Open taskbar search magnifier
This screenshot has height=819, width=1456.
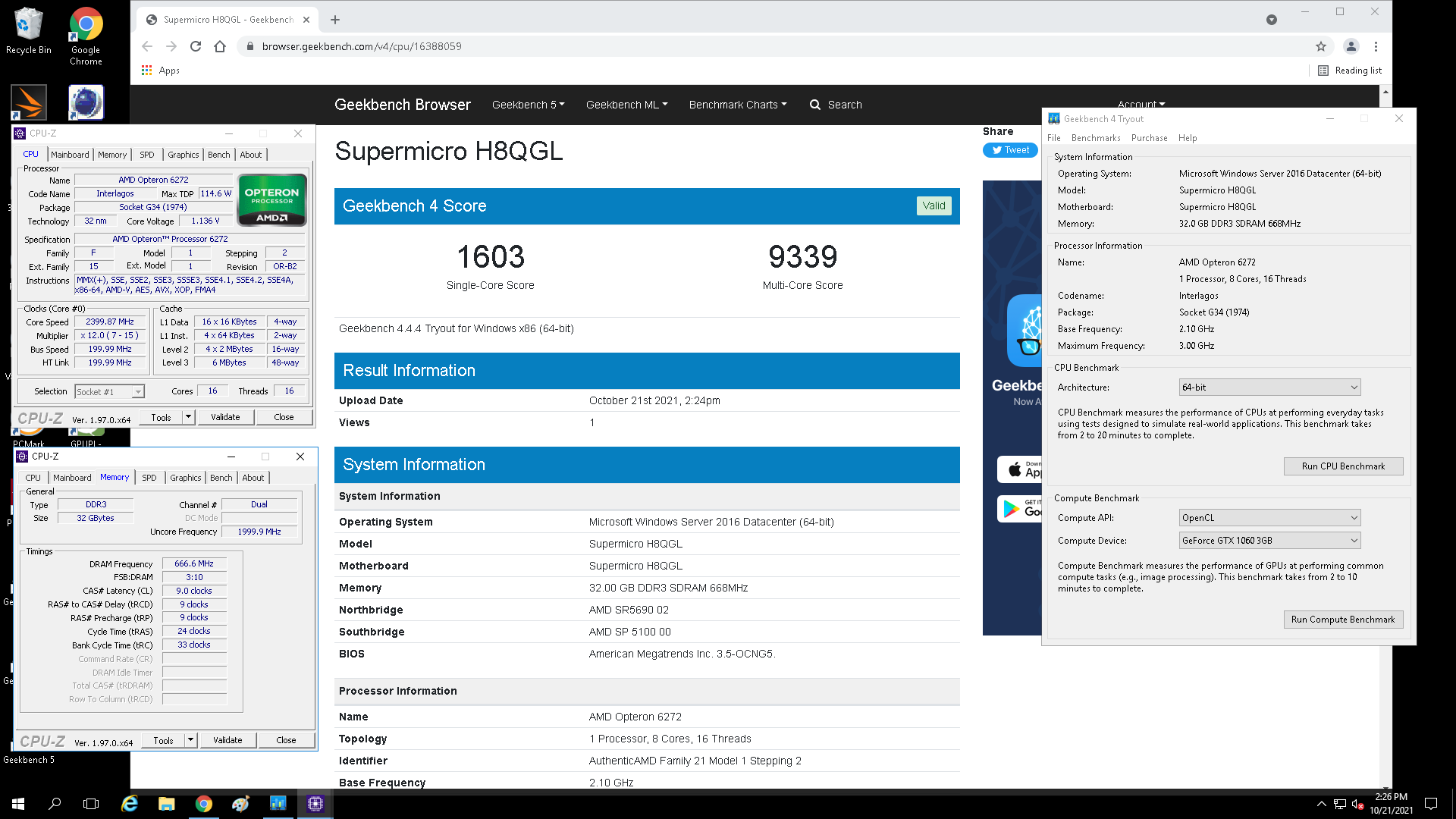(x=55, y=804)
